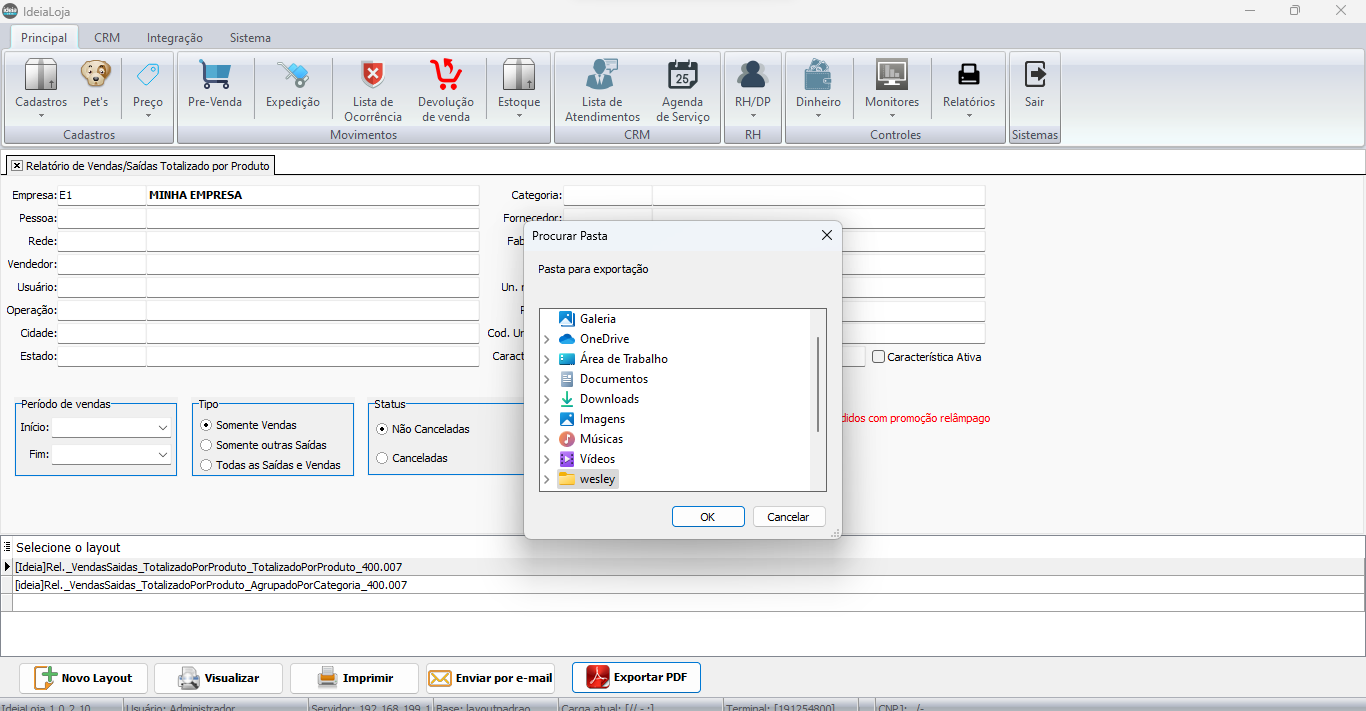
Task: Select the Downloads folder in tree
Action: (x=609, y=399)
